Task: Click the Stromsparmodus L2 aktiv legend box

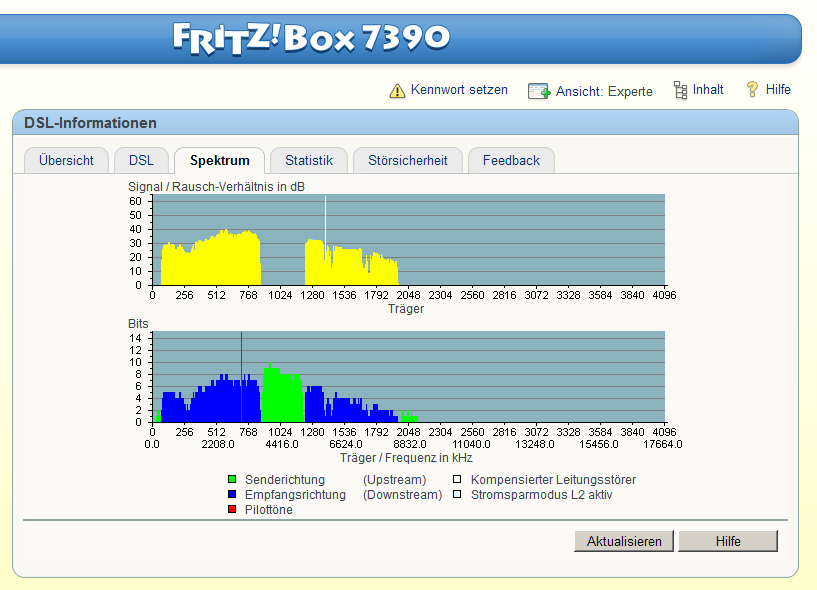Action: pyautogui.click(x=457, y=494)
